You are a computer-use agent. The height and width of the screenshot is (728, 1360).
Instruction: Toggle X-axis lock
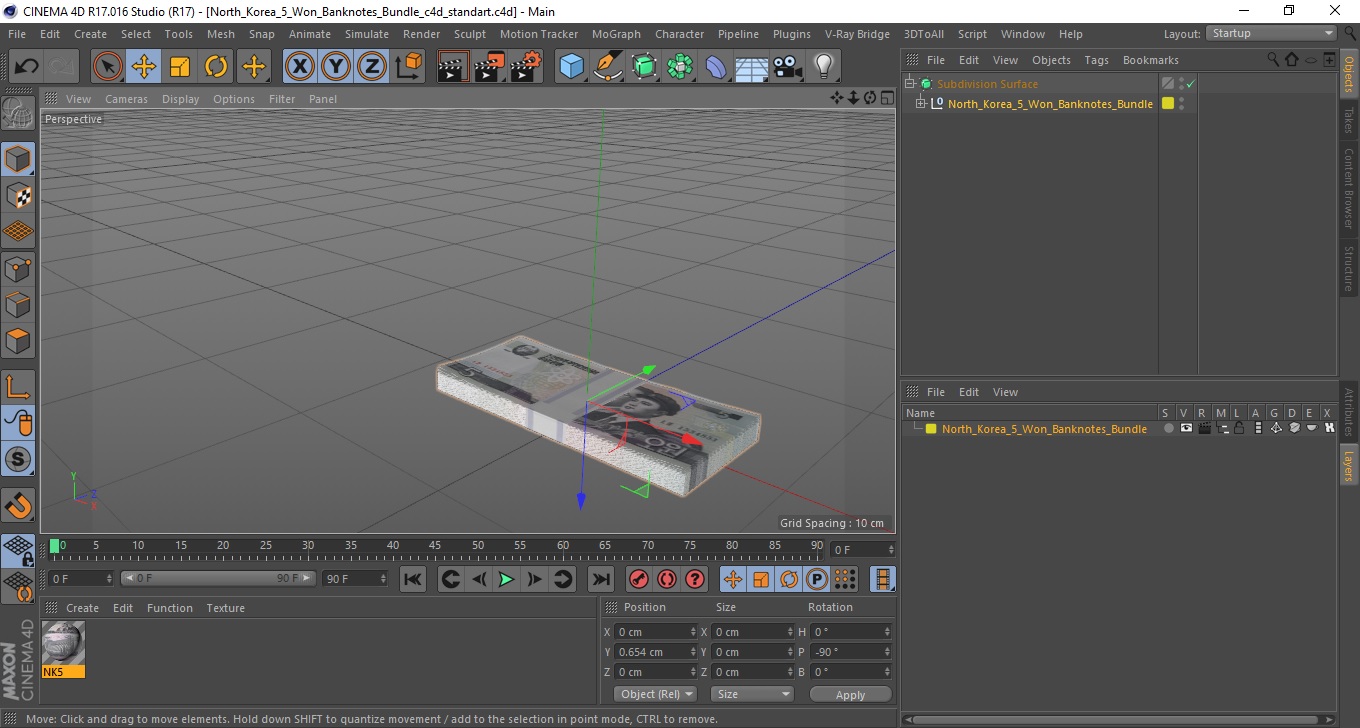pyautogui.click(x=300, y=67)
